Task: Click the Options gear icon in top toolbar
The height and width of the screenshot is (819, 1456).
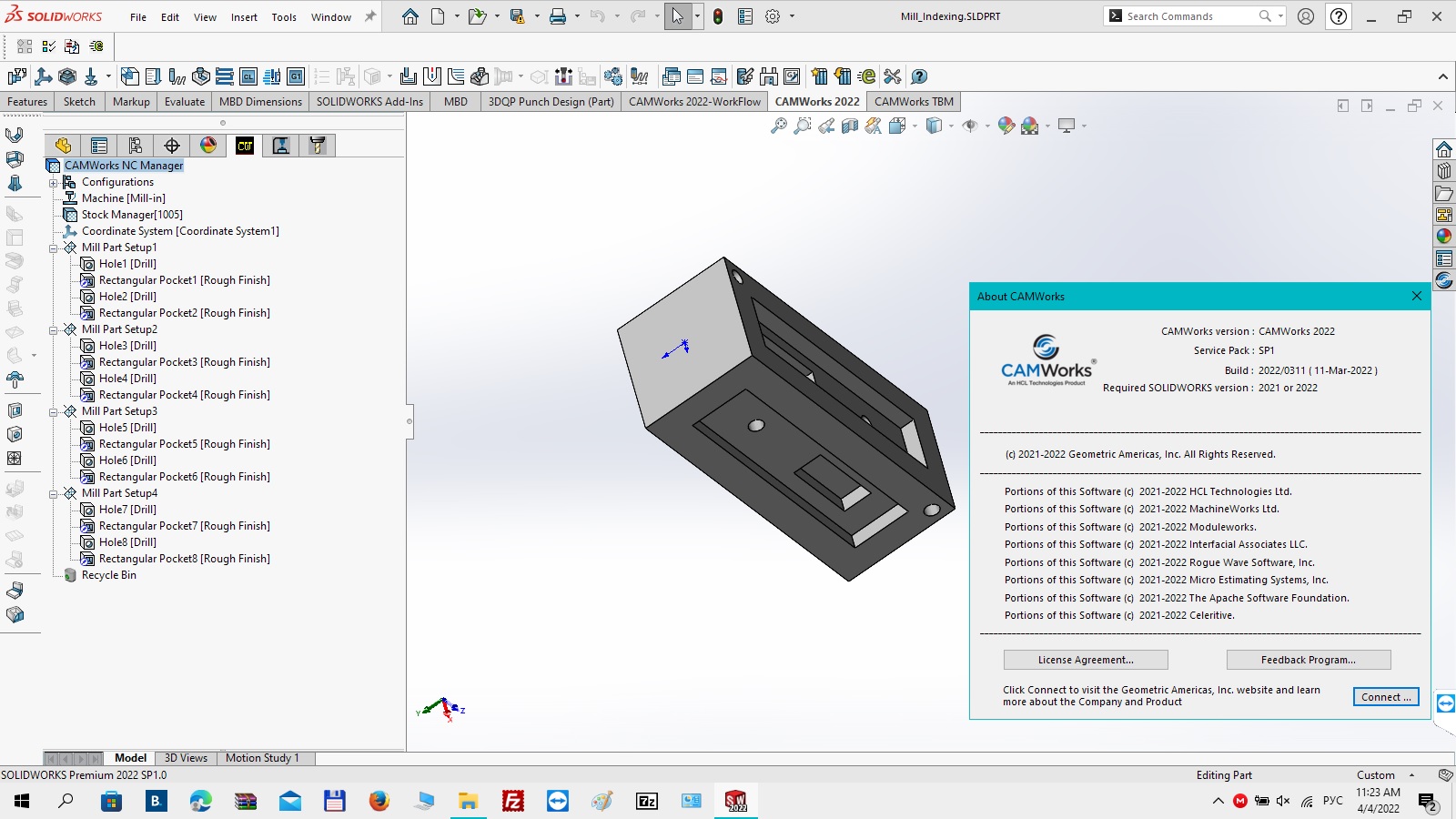Action: [x=773, y=16]
